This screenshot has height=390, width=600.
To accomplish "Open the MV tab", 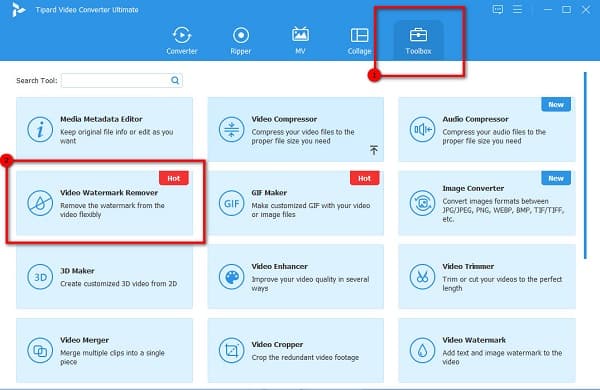I will (x=300, y=40).
